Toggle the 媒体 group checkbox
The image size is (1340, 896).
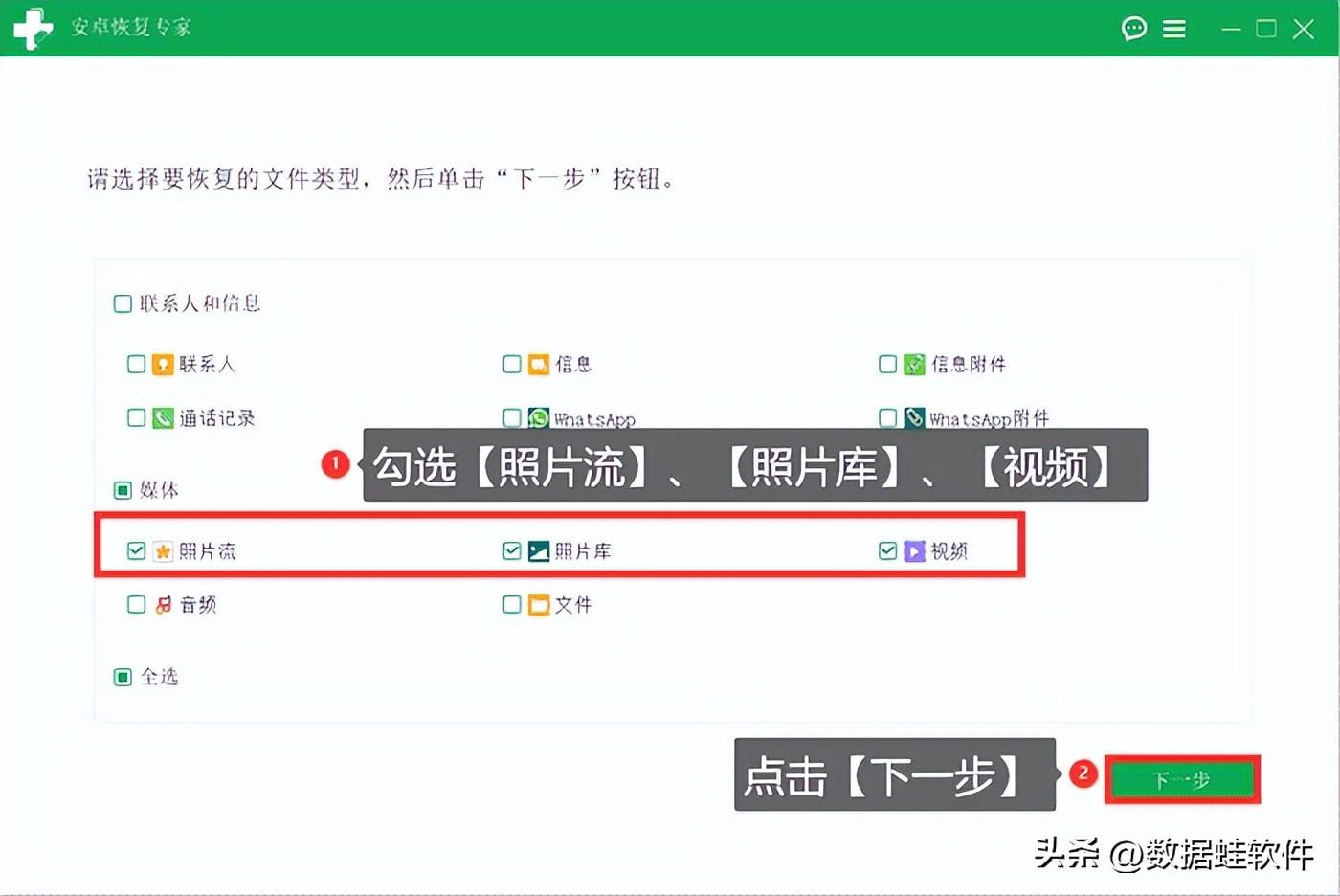pyautogui.click(x=123, y=491)
